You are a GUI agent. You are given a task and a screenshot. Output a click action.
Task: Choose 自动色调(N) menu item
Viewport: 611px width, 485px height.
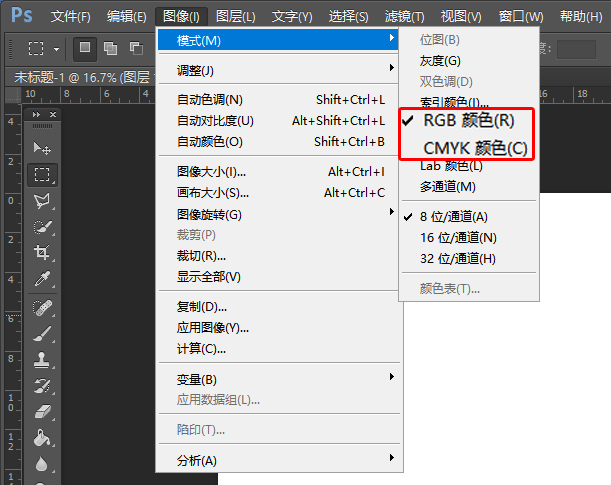(x=278, y=100)
